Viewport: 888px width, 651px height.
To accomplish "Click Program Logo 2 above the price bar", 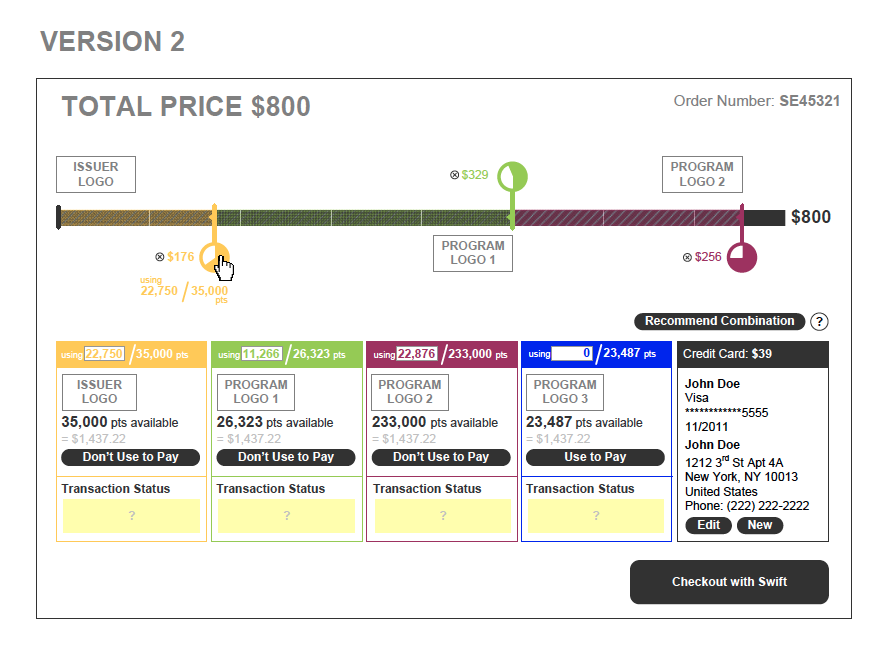I will [702, 174].
